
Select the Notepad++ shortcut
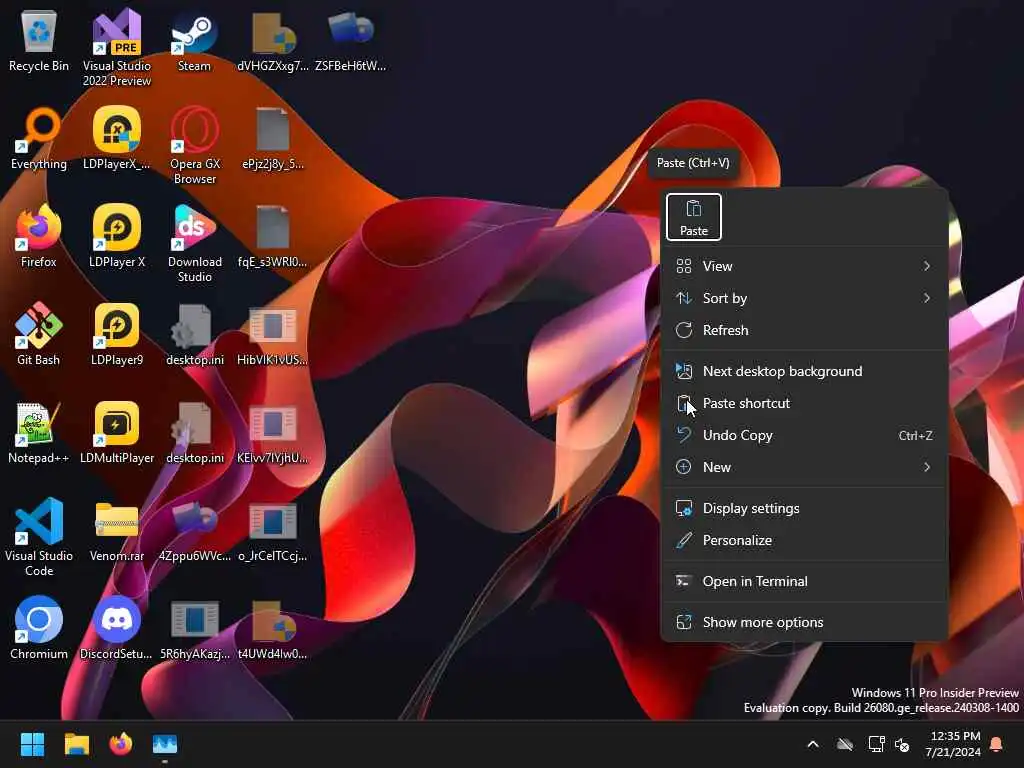pyautogui.click(x=39, y=432)
